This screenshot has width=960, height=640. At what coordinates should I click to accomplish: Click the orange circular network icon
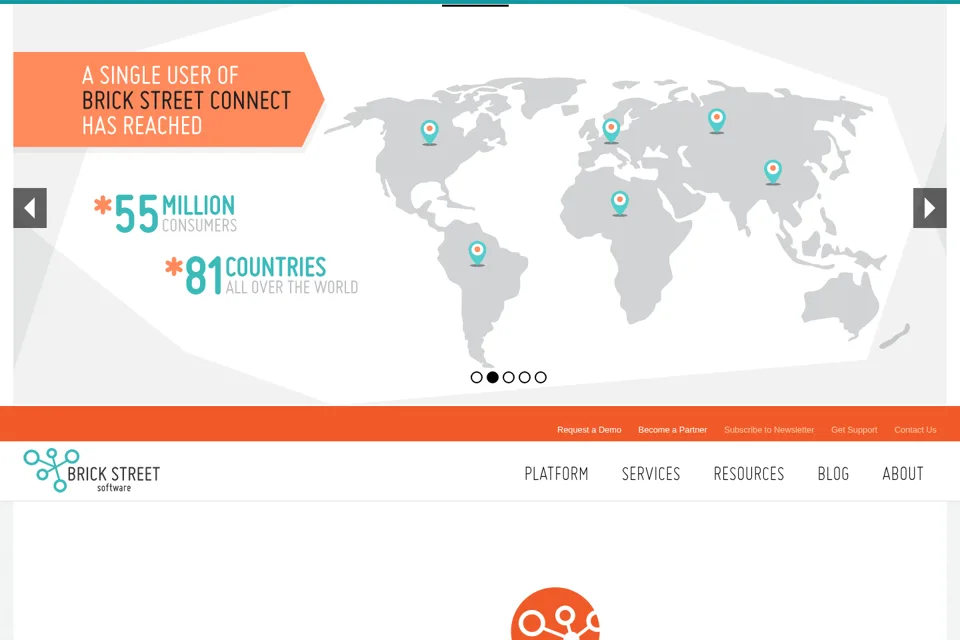(555, 614)
